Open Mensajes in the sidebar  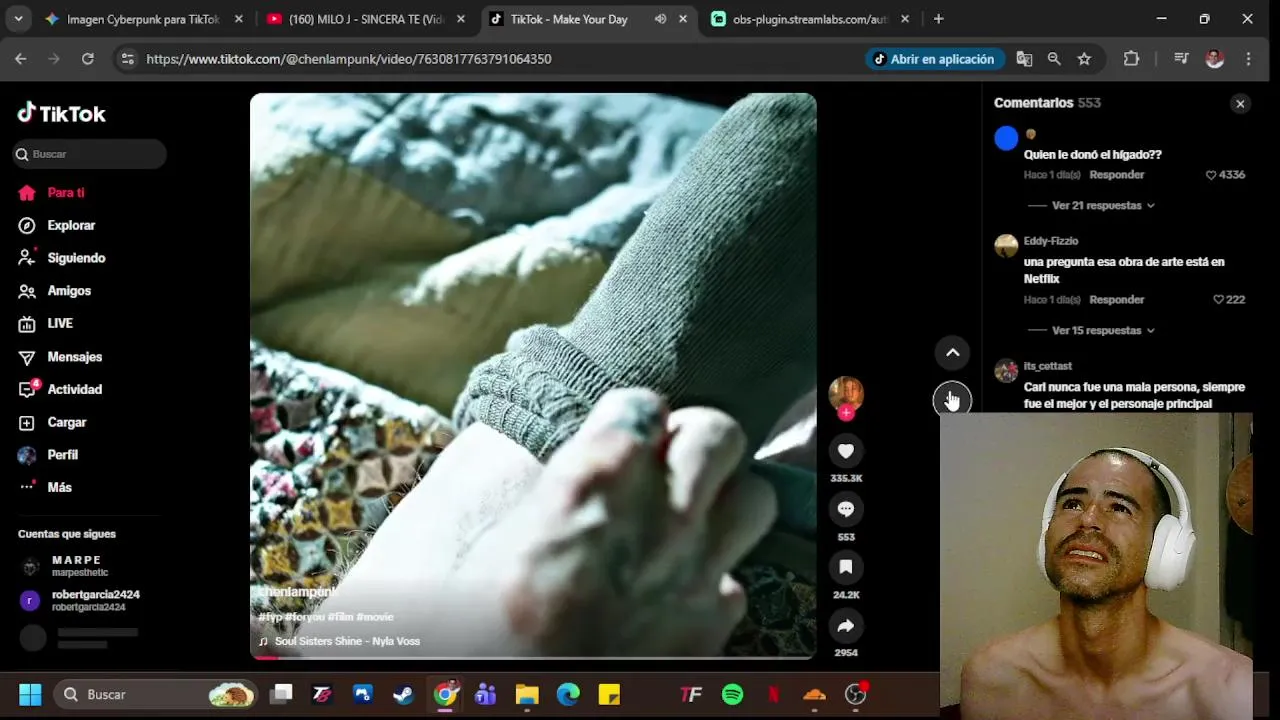[x=60, y=357]
